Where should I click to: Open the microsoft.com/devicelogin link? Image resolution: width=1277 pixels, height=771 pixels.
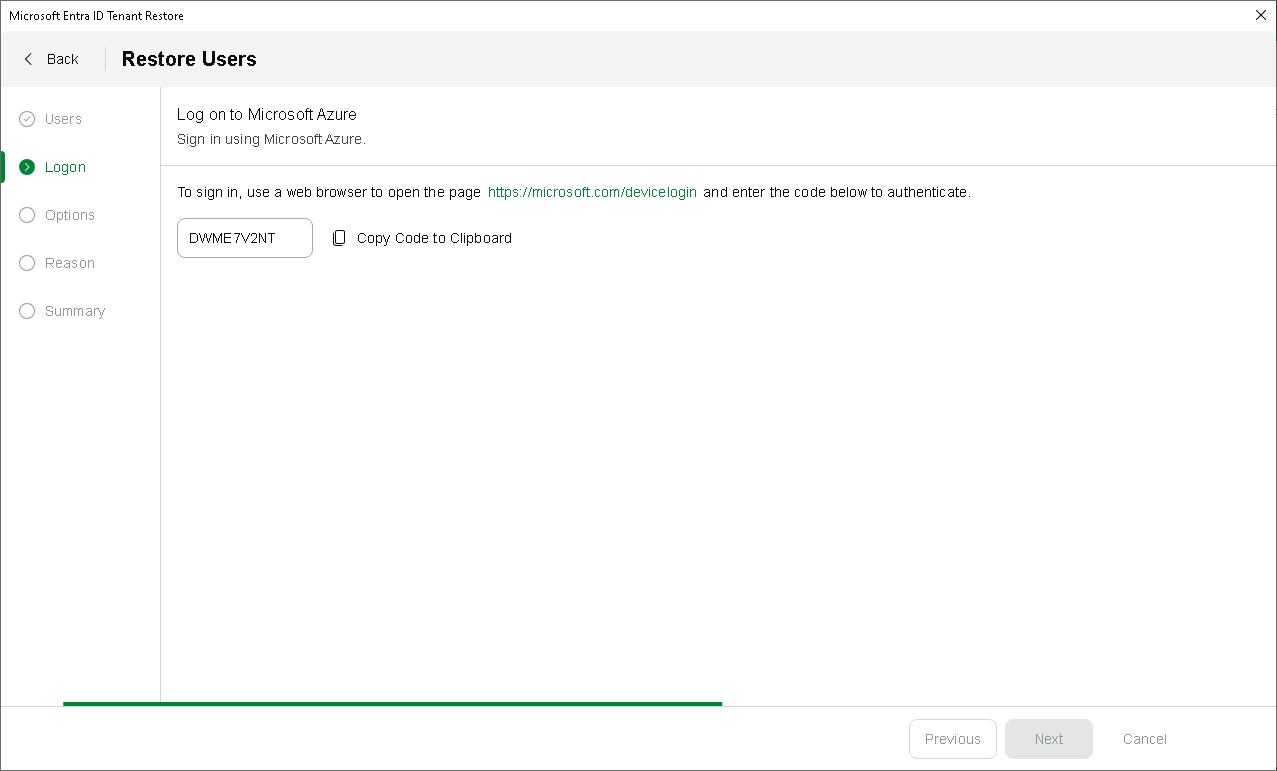[592, 192]
